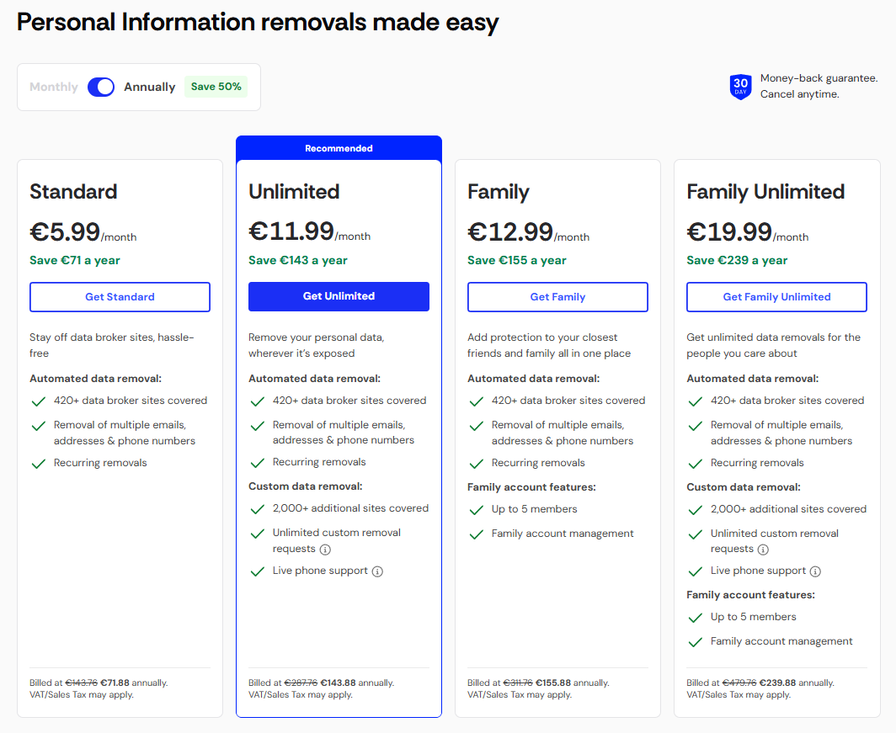Choose the Get Family Unlimited button
This screenshot has width=896, height=733.
point(776,297)
